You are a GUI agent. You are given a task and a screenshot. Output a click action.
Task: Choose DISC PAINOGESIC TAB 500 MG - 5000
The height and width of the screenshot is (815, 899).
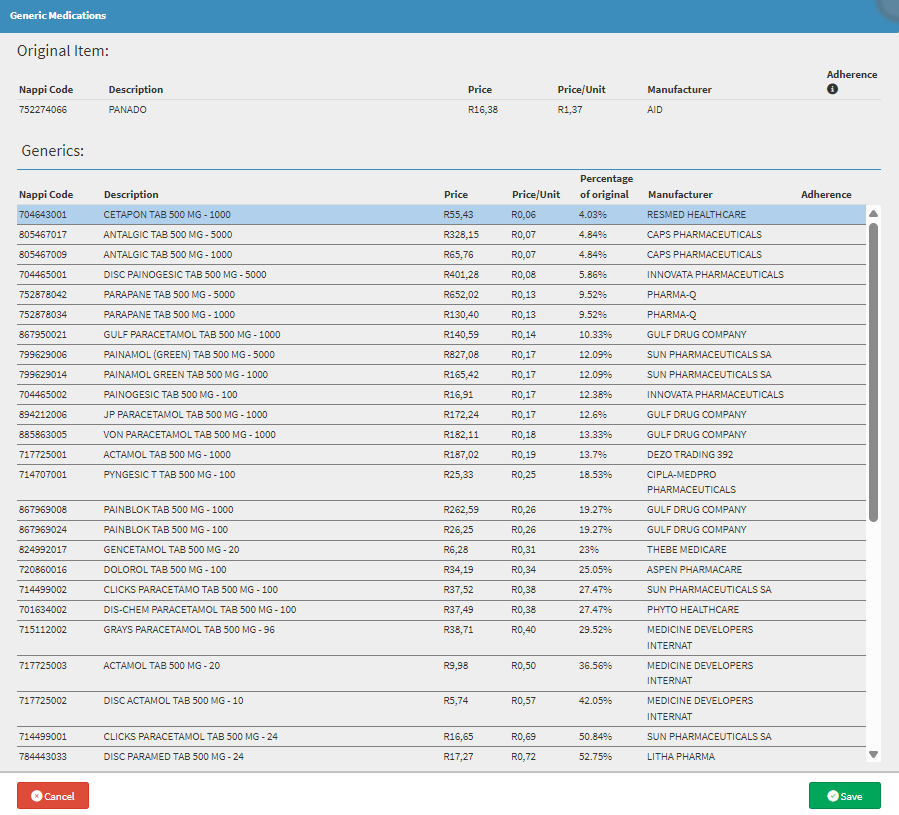tap(184, 275)
